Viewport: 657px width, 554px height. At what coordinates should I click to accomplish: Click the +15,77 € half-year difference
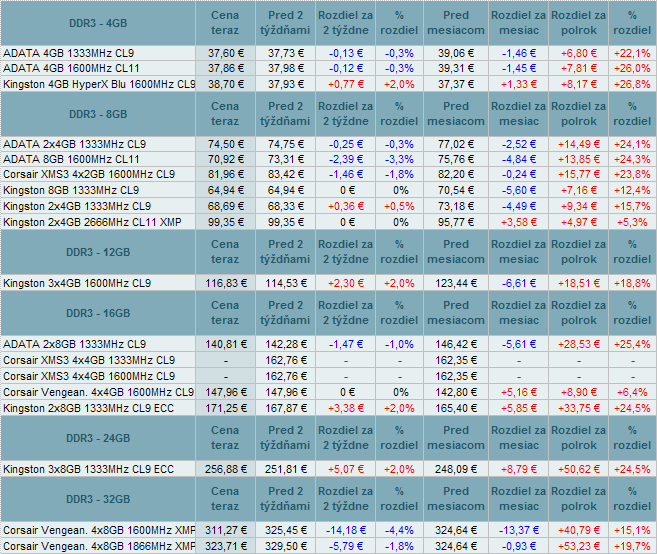pyautogui.click(x=579, y=174)
